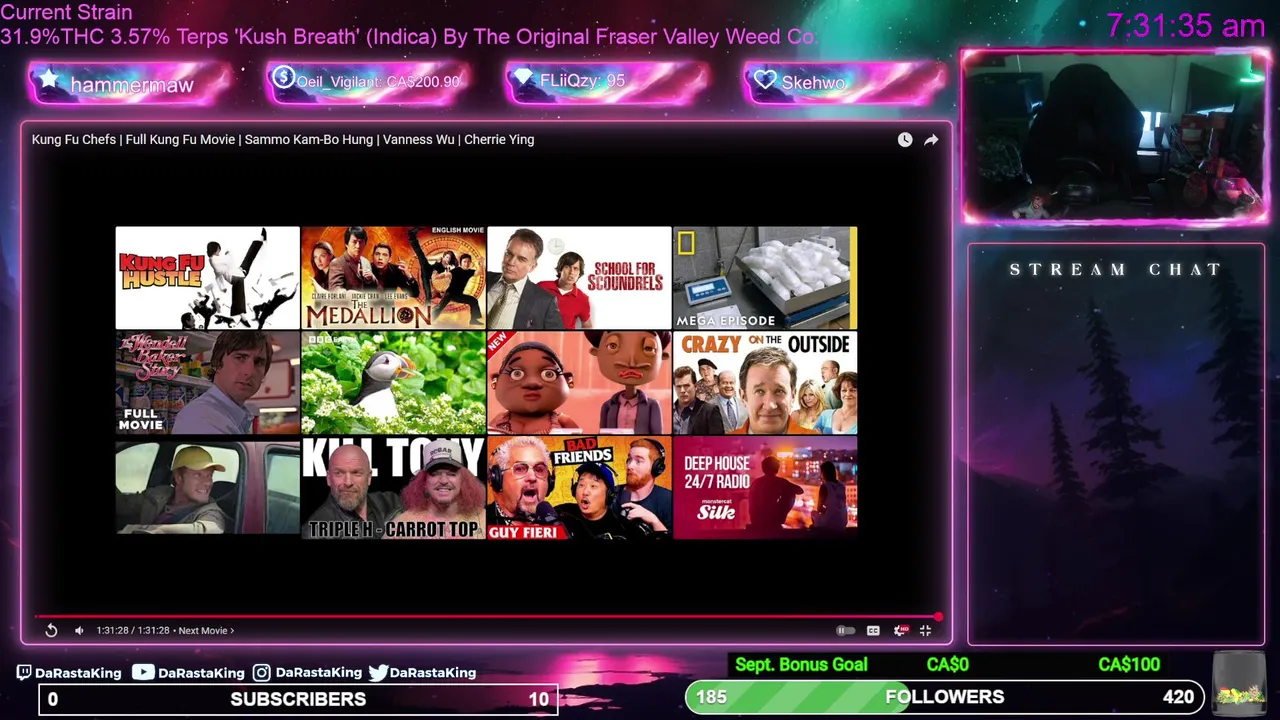
Task: Click the Share arrow icon
Action: (x=931, y=140)
